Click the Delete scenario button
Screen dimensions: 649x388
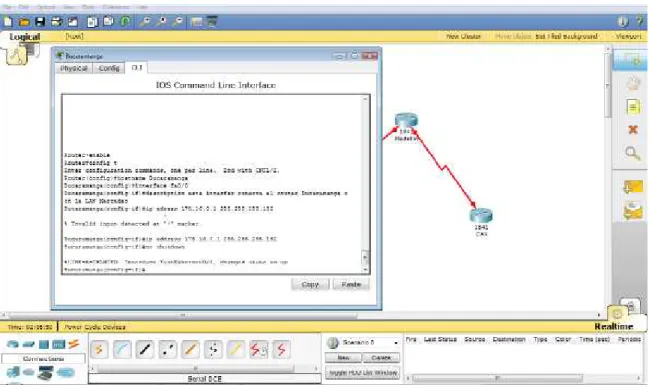point(381,357)
